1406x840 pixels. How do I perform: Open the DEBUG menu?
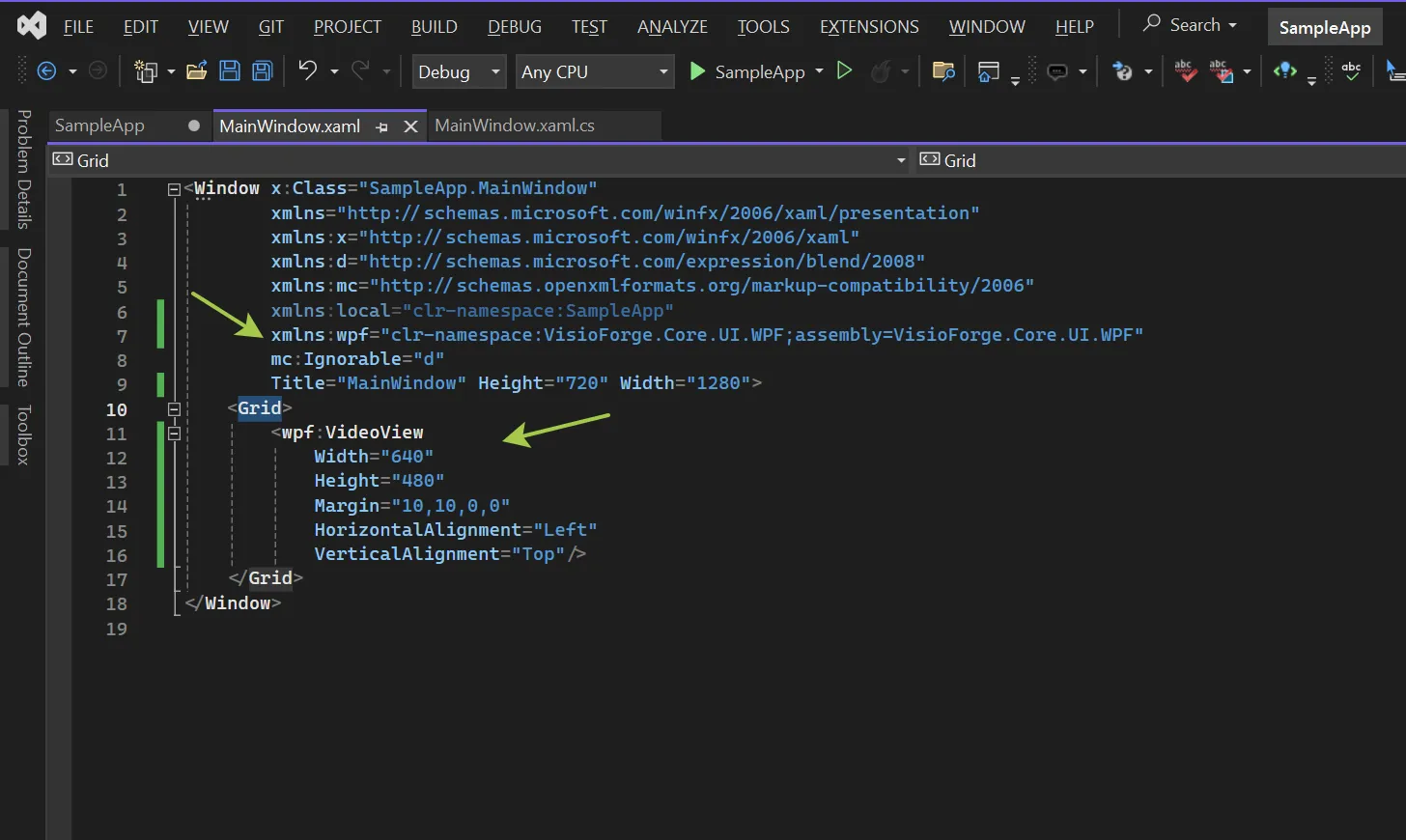[514, 26]
